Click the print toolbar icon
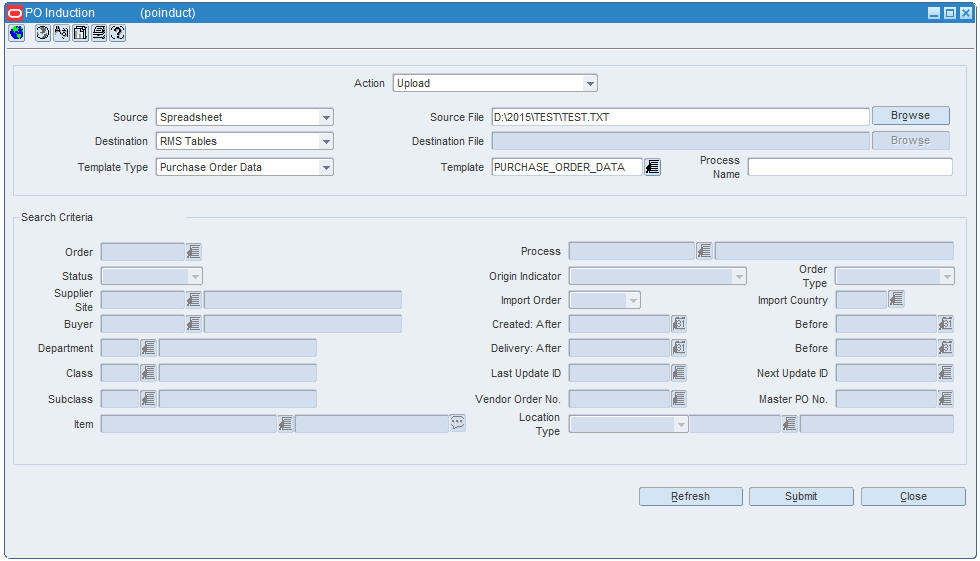Screen dimensions: 980x561 pos(99,33)
